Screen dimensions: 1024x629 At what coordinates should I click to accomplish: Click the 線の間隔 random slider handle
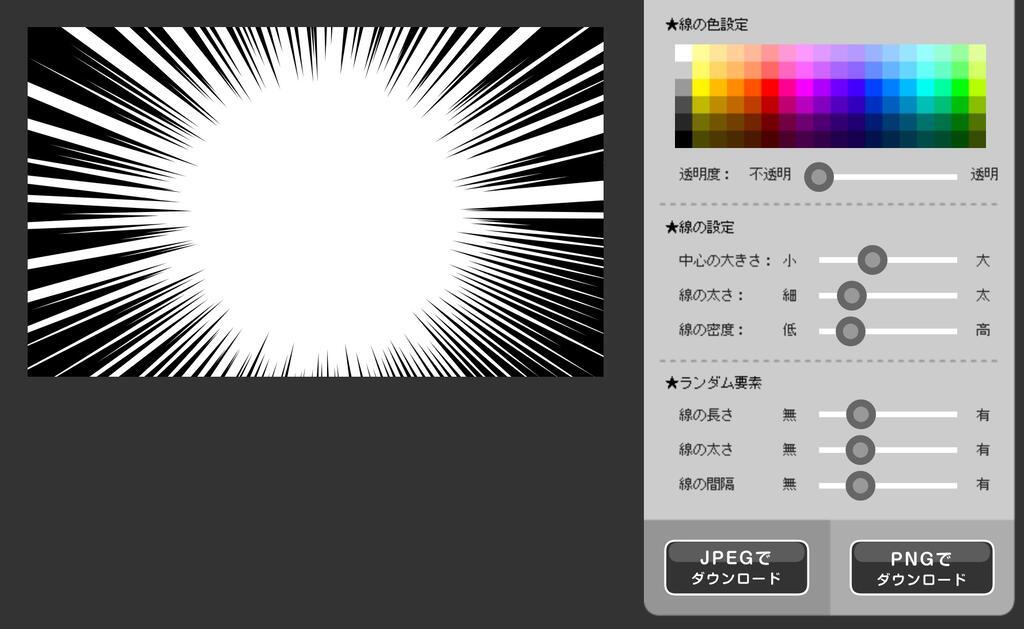pyautogui.click(x=860, y=485)
